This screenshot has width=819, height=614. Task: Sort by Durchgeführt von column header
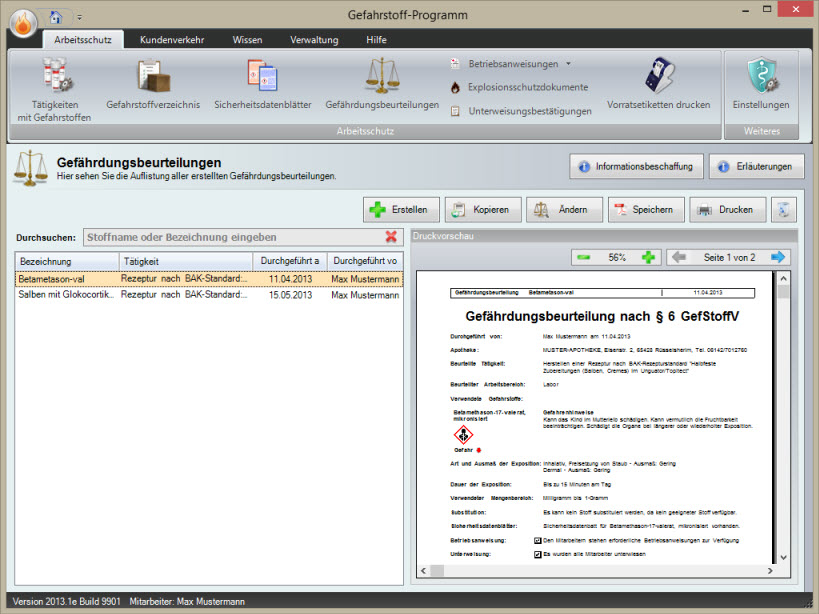click(x=365, y=261)
